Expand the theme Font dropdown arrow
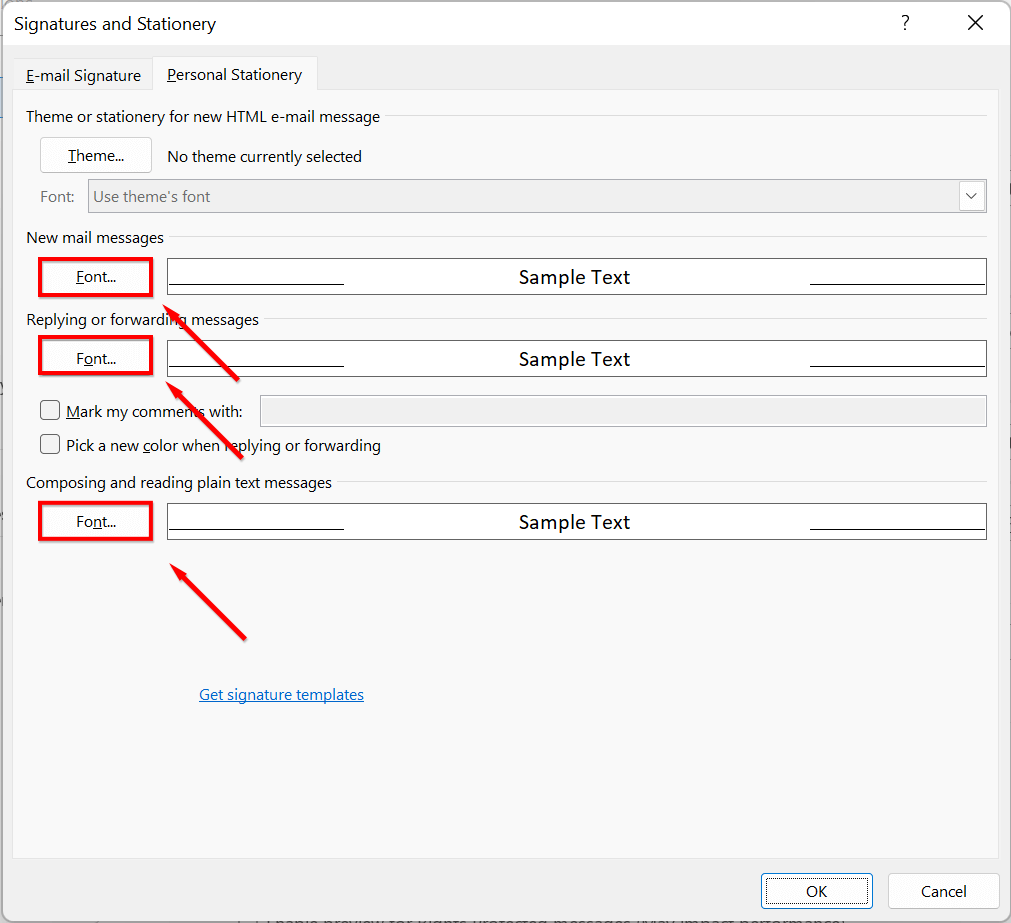Viewport: 1011px width, 923px height. (972, 197)
